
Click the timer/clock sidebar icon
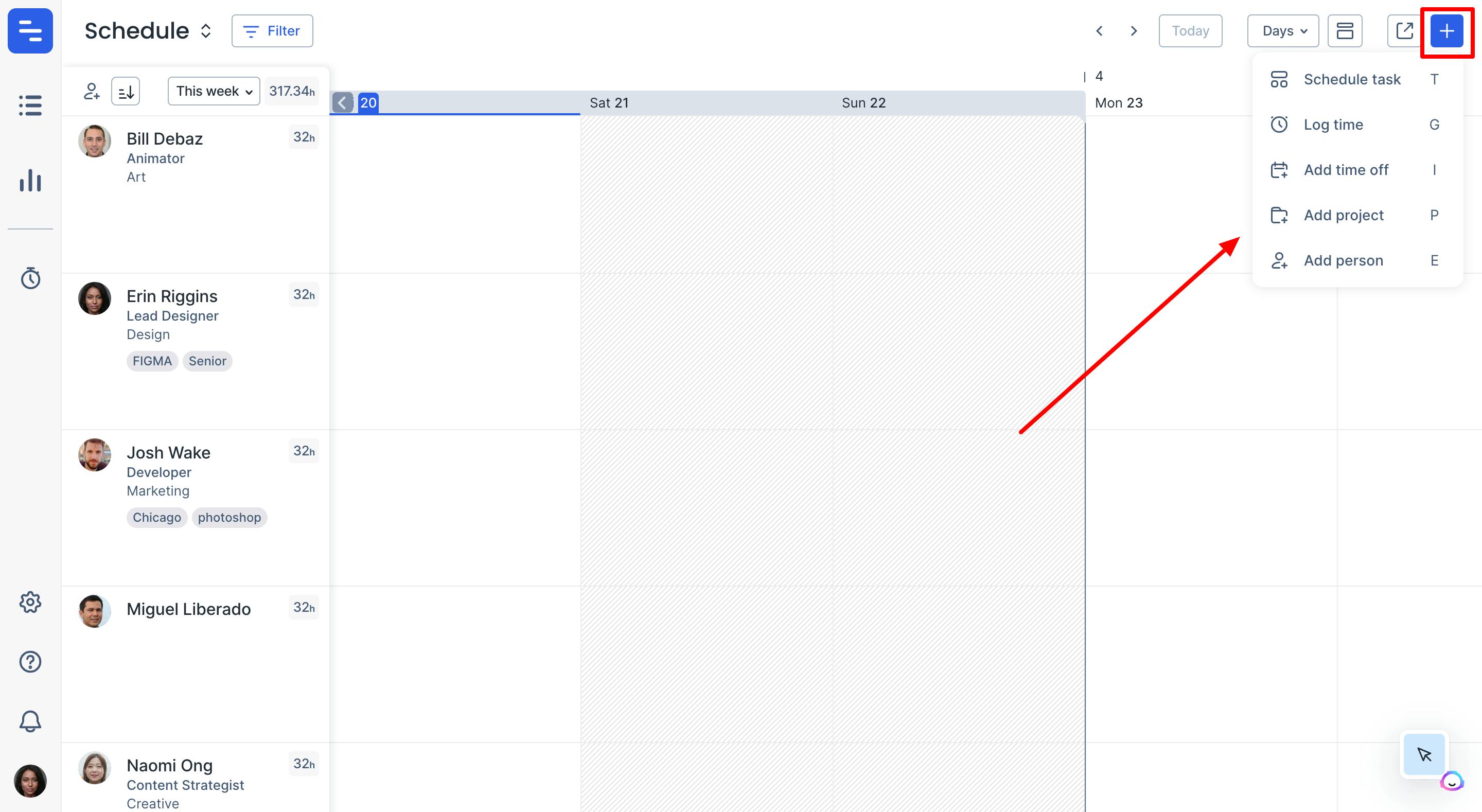[x=30, y=278]
